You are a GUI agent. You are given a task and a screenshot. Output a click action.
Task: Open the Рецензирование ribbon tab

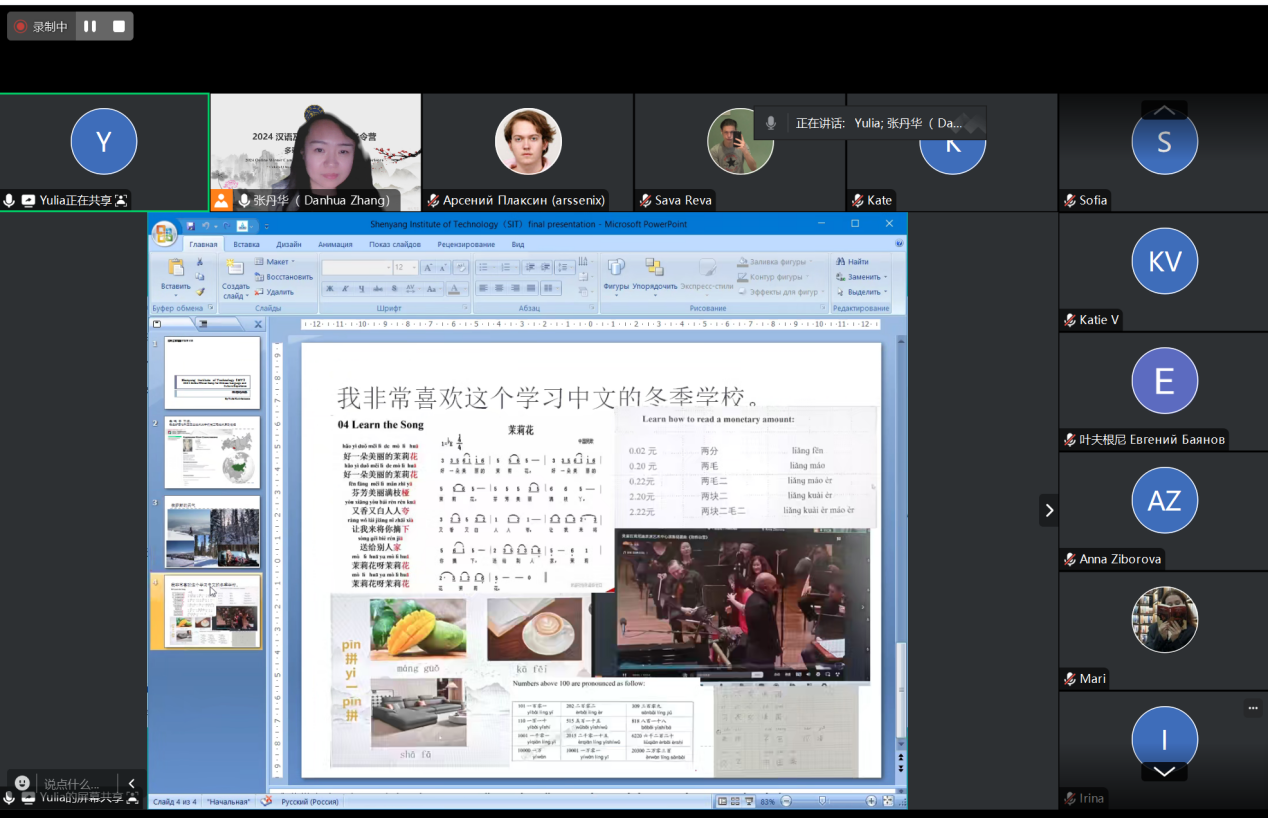(466, 244)
